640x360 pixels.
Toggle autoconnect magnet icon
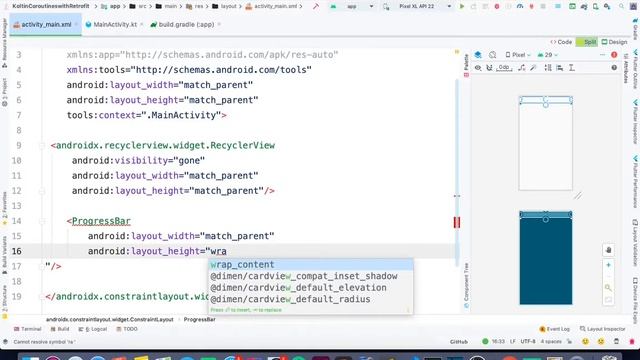coord(489,68)
